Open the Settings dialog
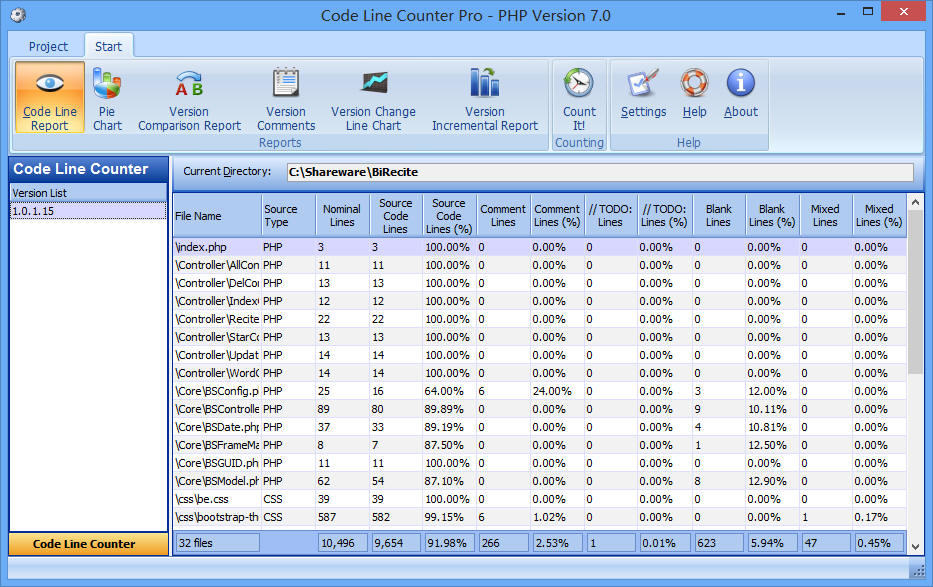Viewport: 933px width, 587px height. [x=643, y=97]
